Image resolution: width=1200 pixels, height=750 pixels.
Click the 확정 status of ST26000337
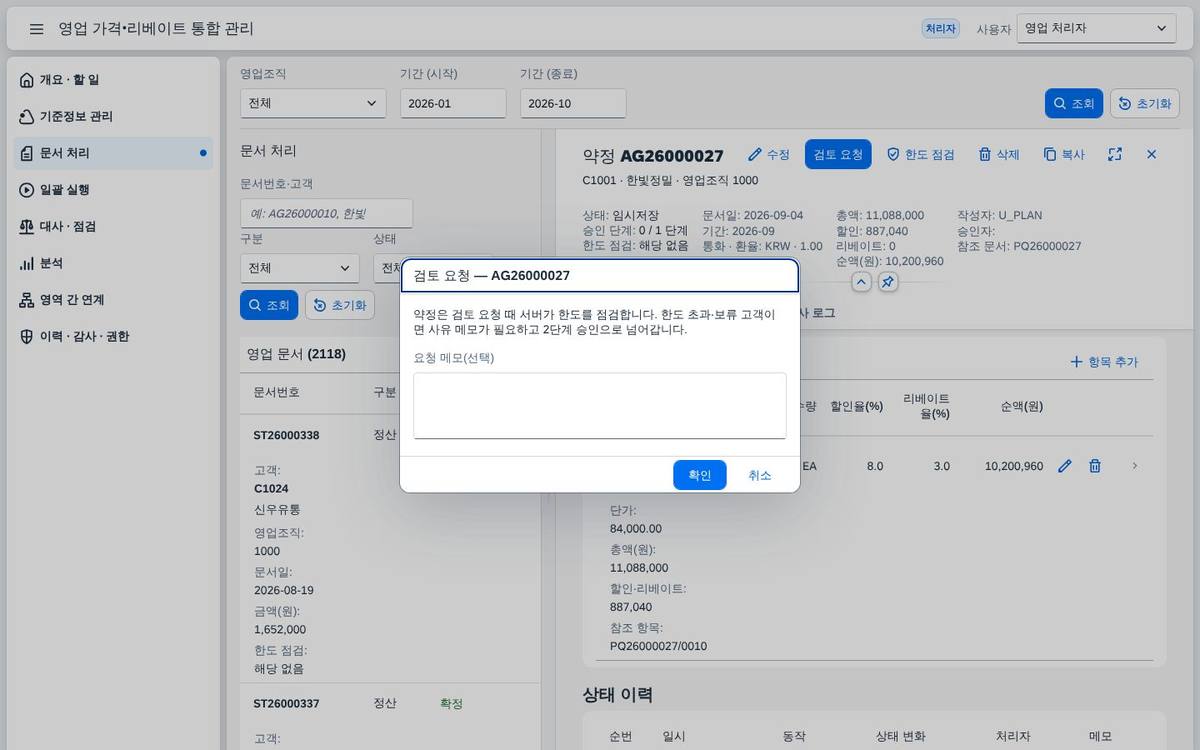pyautogui.click(x=451, y=704)
